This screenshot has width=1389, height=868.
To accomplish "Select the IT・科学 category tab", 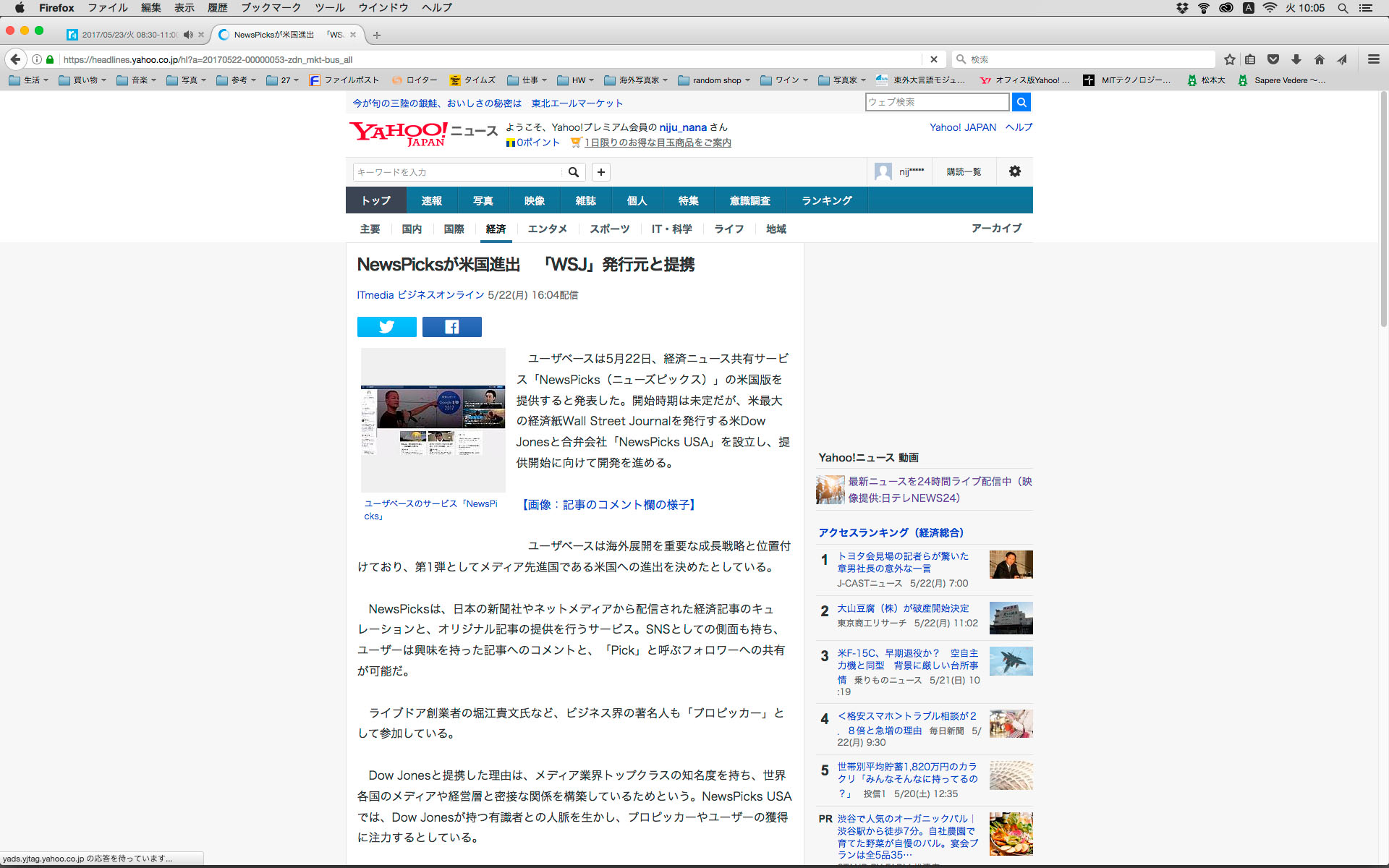I will point(671,229).
